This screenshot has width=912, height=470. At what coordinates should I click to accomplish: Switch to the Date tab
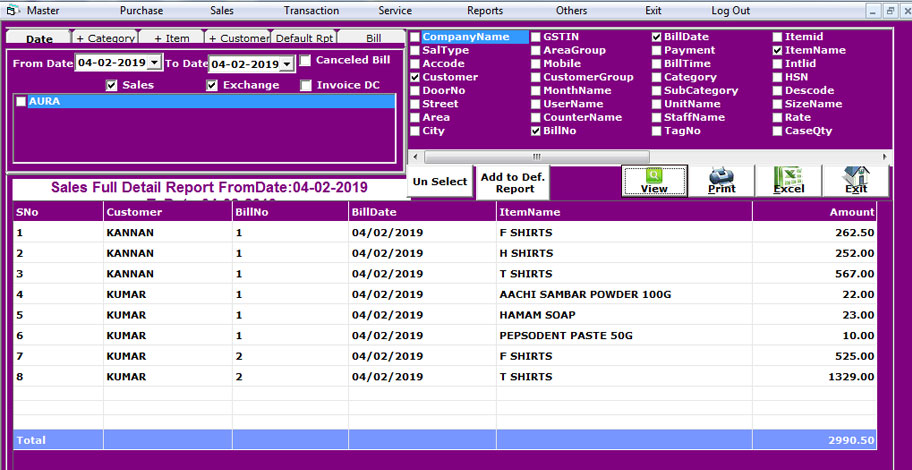click(39, 38)
